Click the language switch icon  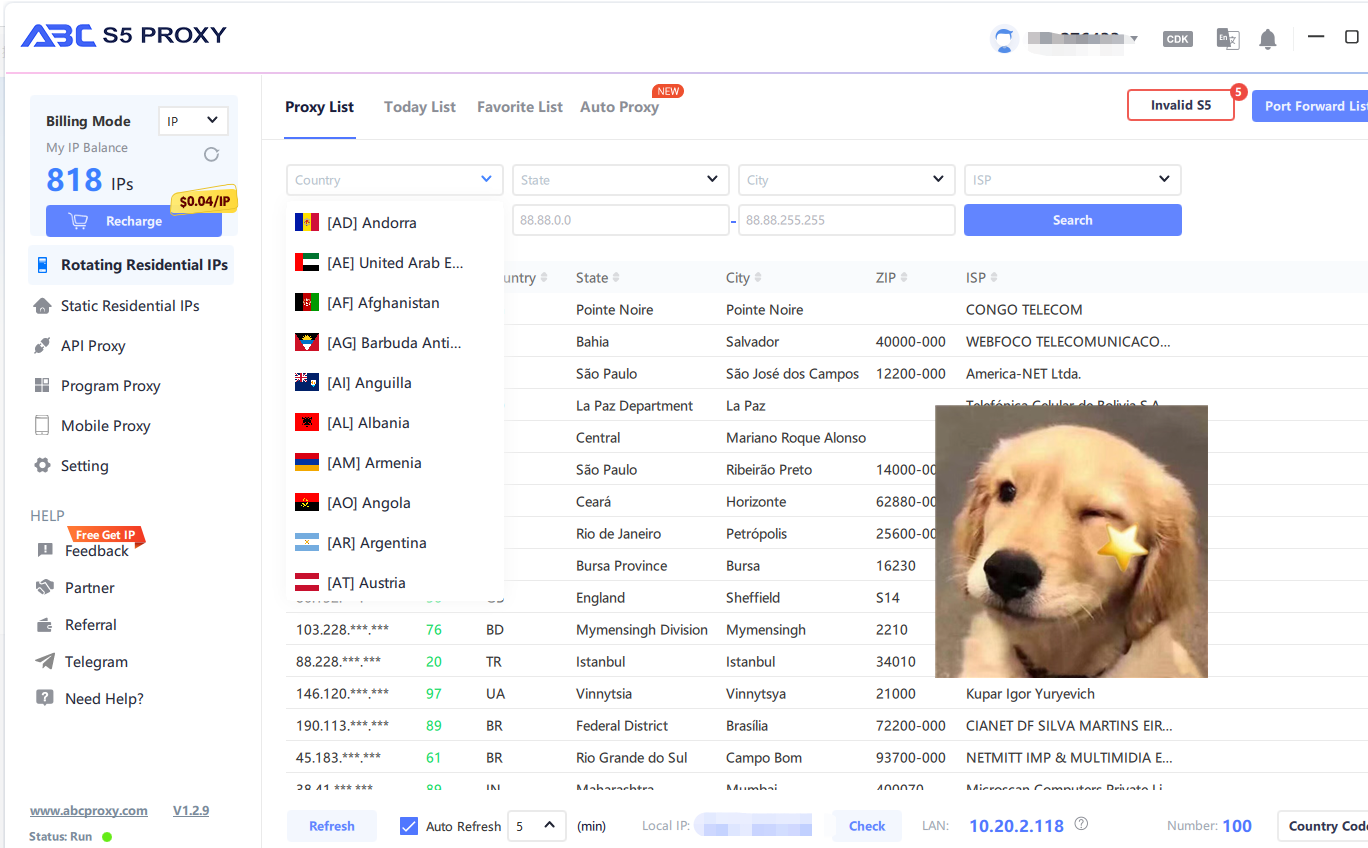[x=1227, y=39]
